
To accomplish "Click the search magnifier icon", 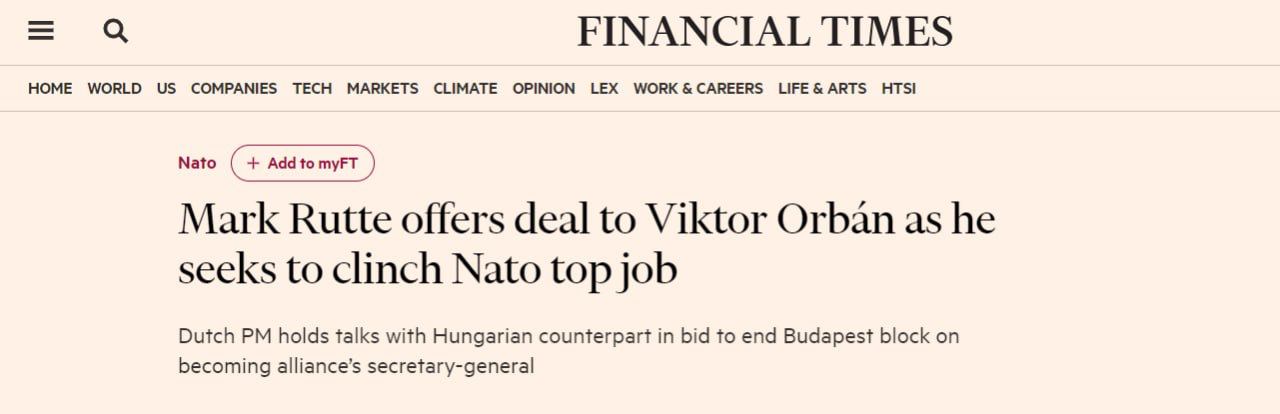I will [116, 32].
